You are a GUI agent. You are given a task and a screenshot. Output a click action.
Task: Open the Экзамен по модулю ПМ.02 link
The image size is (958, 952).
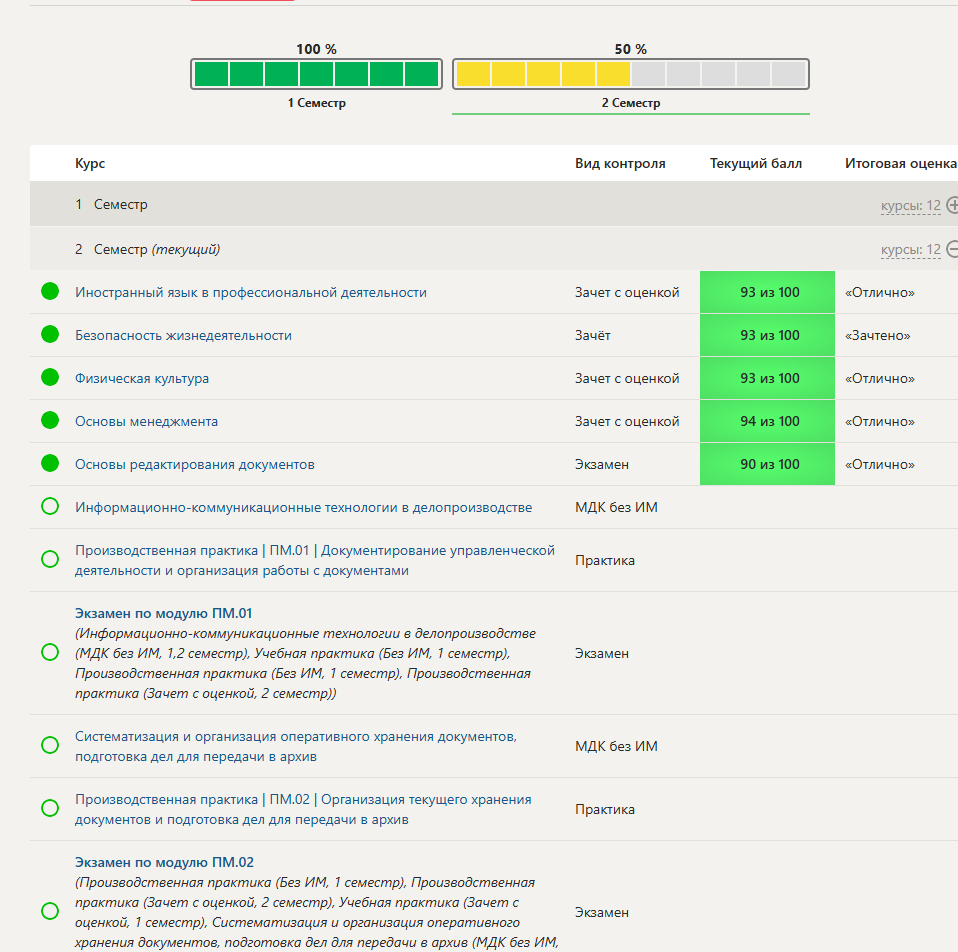coord(164,862)
